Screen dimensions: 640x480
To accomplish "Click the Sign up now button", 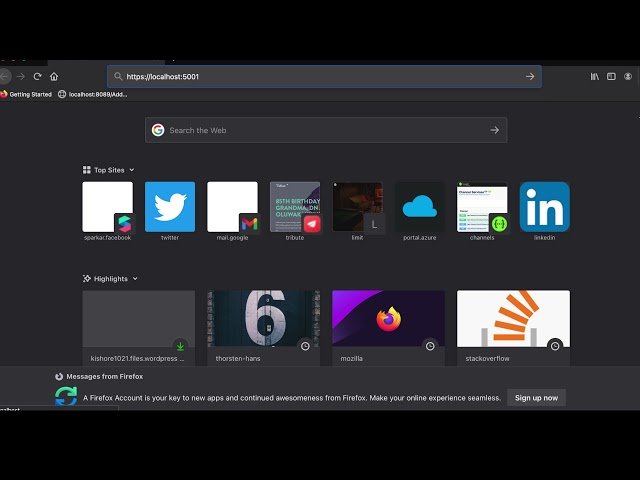I will tap(536, 398).
